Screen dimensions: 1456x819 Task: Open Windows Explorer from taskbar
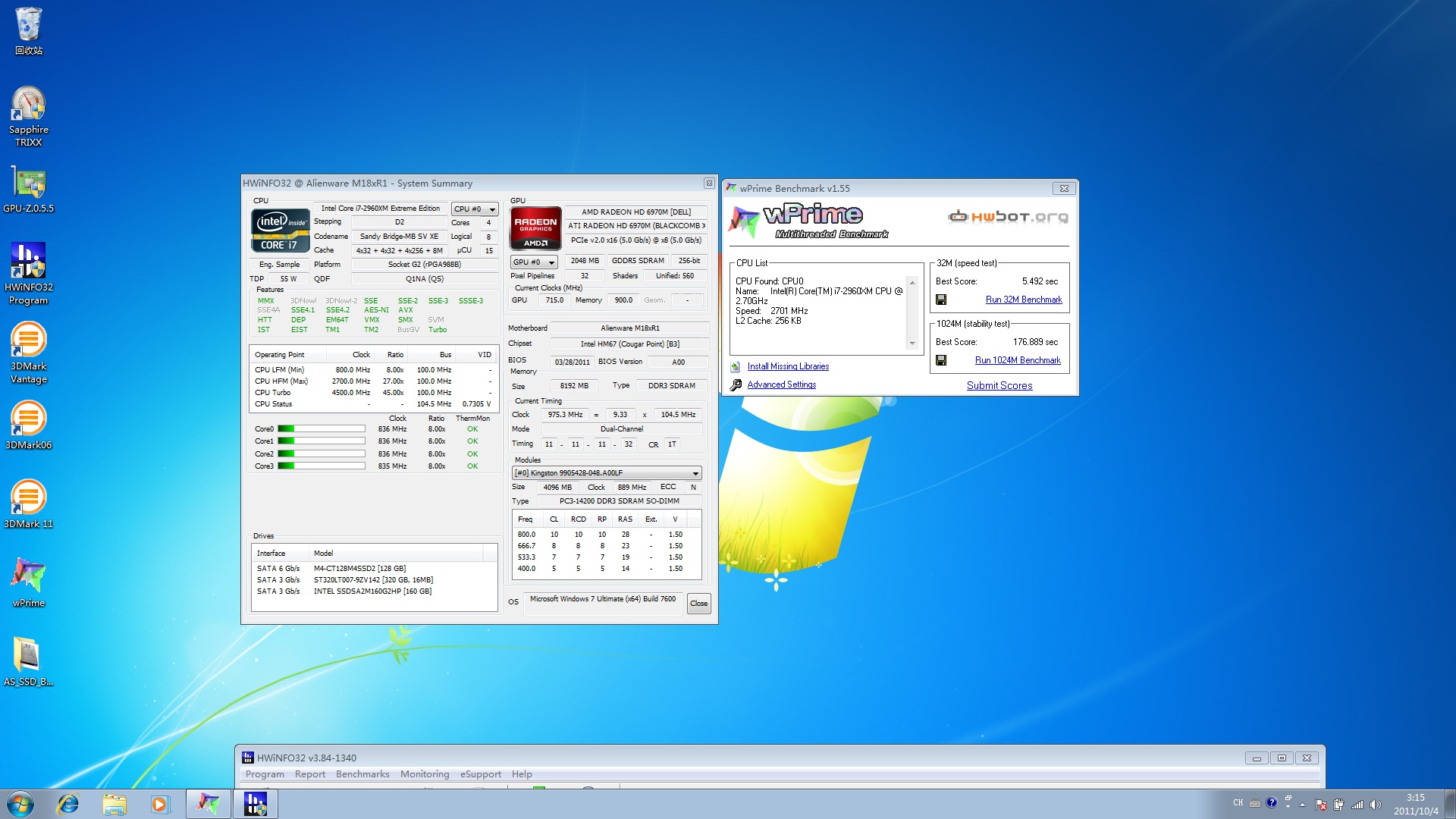click(x=115, y=804)
